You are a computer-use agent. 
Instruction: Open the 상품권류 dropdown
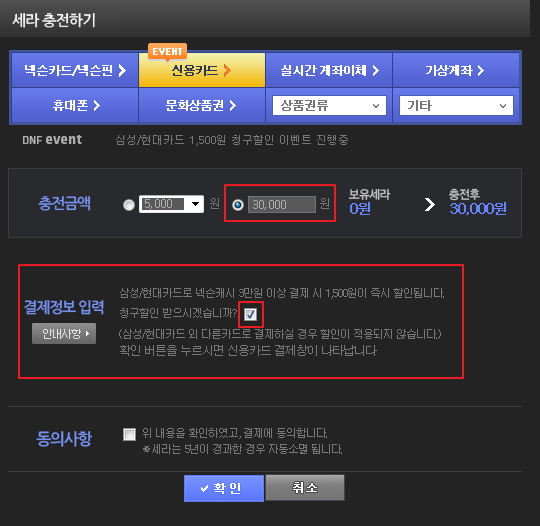pyautogui.click(x=329, y=105)
